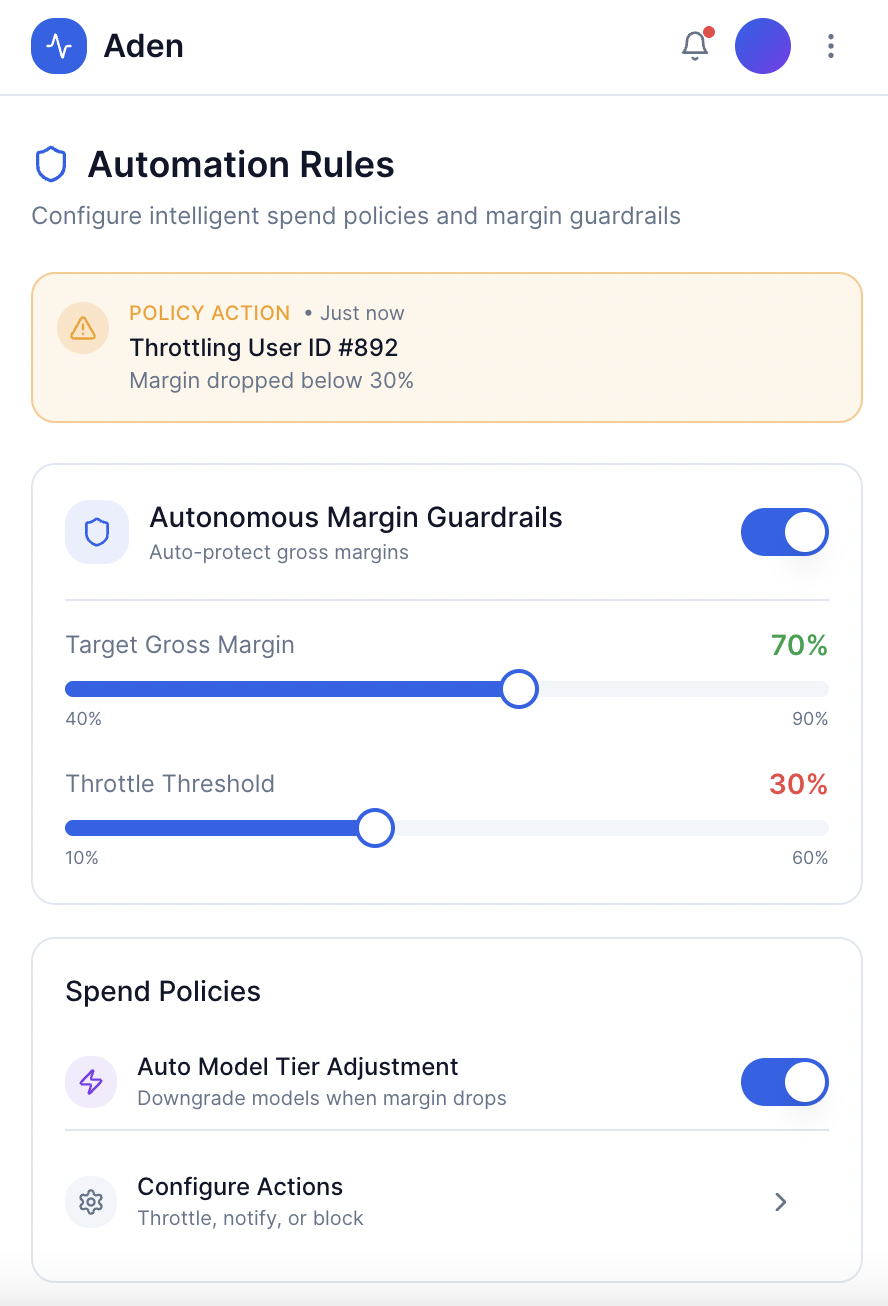Expand Configure Actions chevron arrow
The height and width of the screenshot is (1306, 888).
[x=781, y=1202]
